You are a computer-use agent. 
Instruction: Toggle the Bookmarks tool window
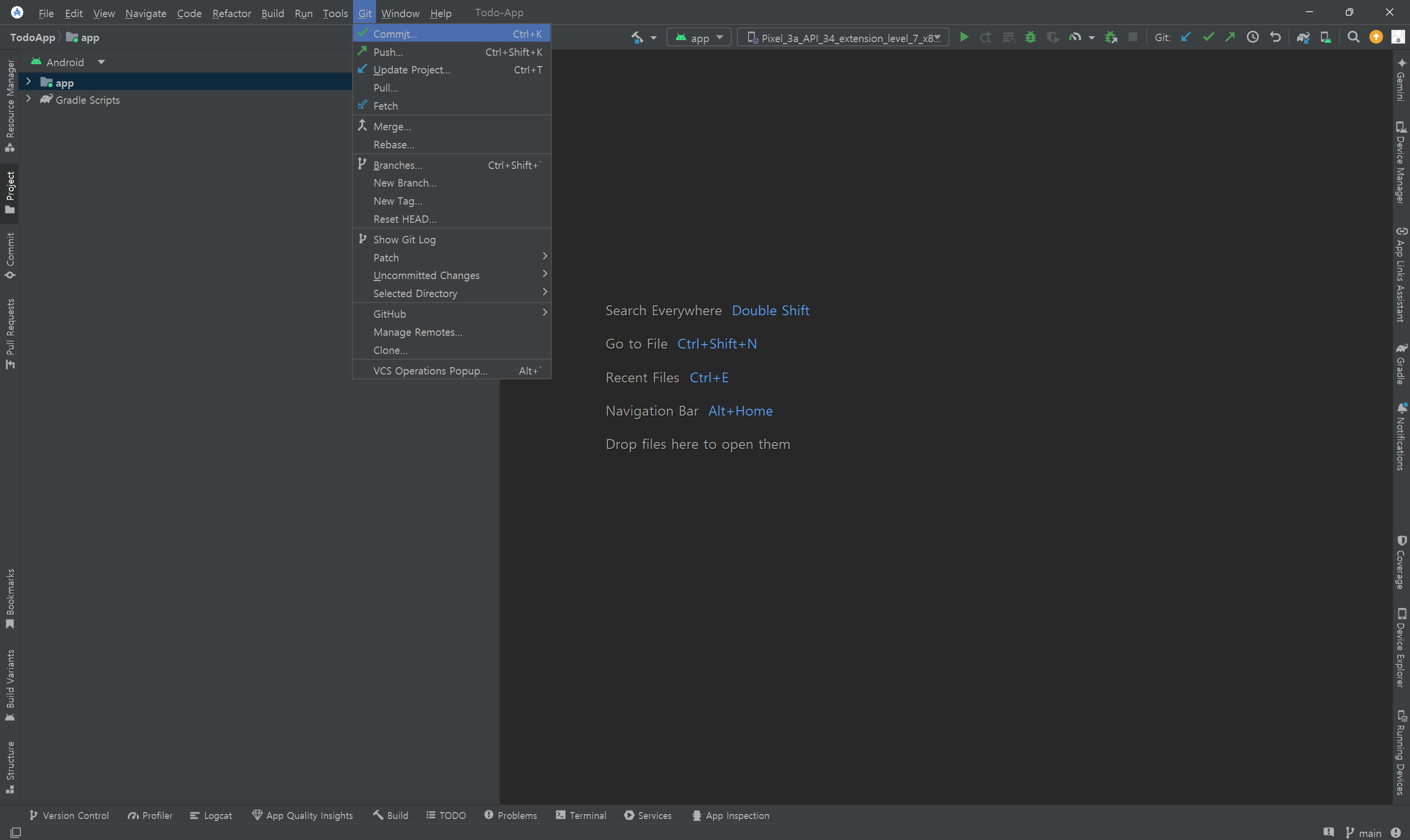click(x=10, y=598)
